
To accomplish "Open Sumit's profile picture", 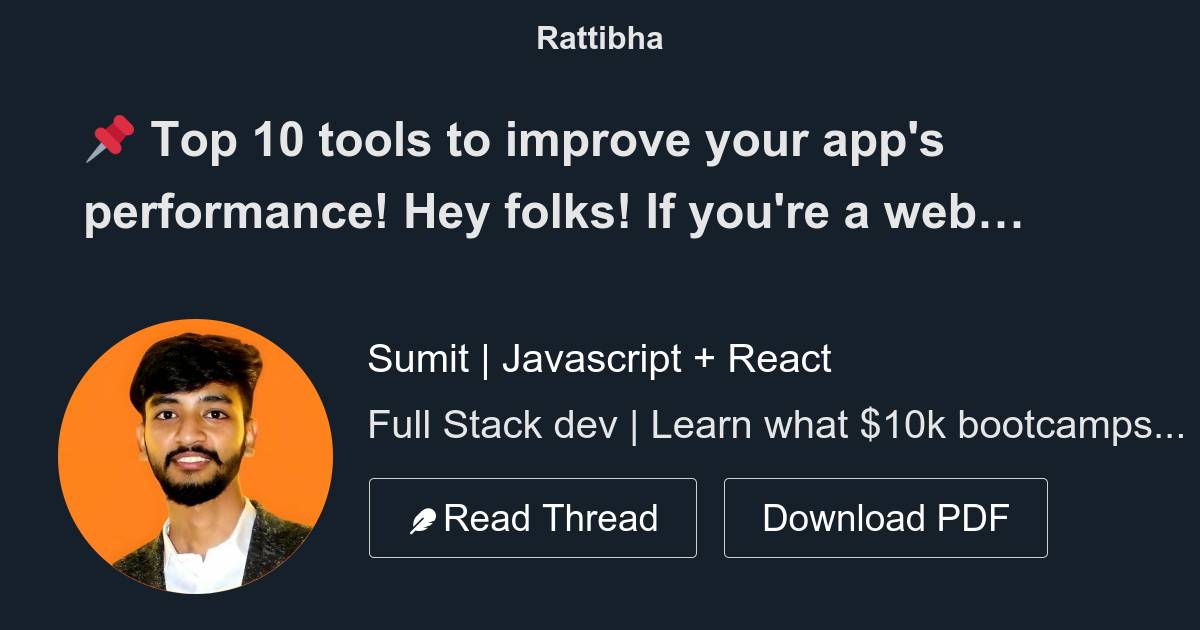I will point(197,455).
